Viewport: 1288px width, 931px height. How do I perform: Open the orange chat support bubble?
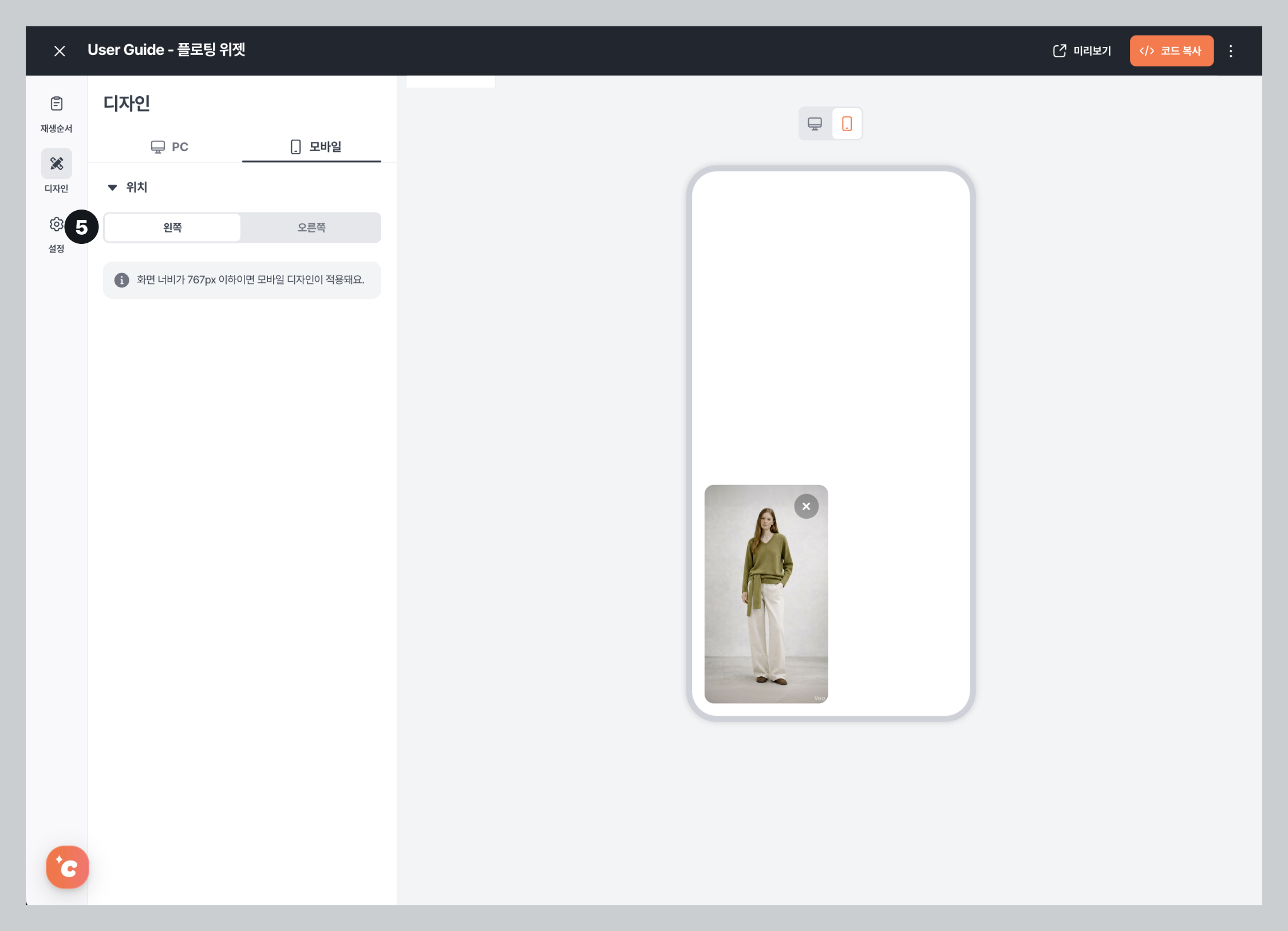pos(68,867)
